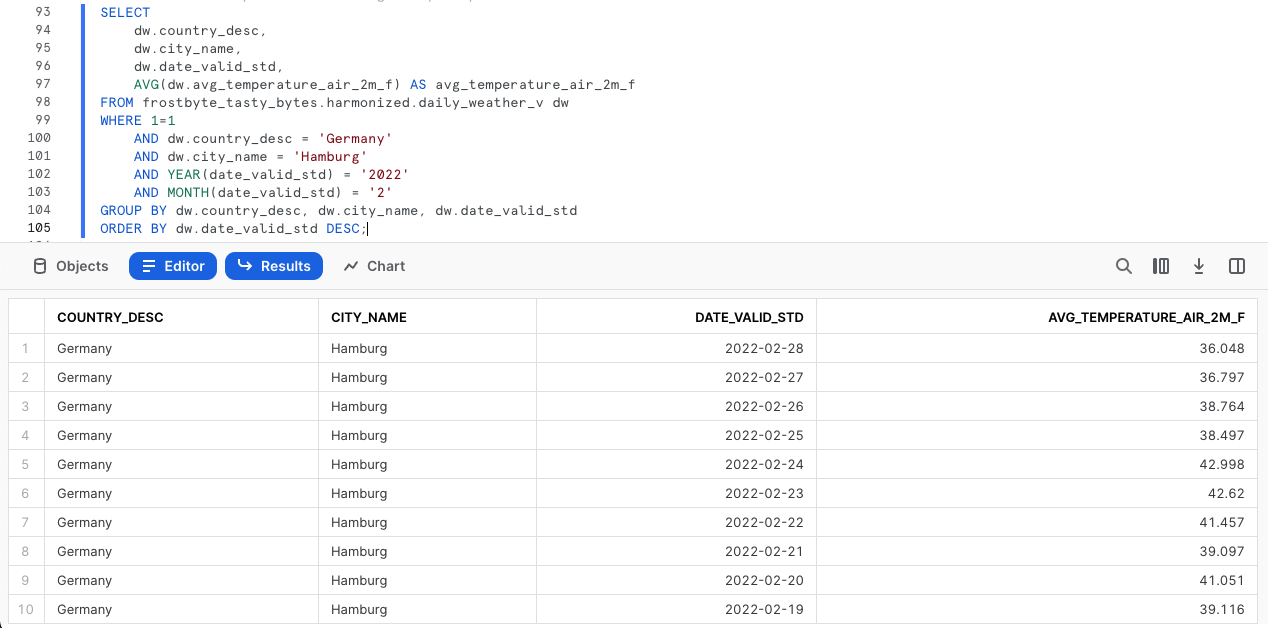Screen dimensions: 1268x628
Task: Click the 2022-02-28 date cell
Action: tap(764, 348)
